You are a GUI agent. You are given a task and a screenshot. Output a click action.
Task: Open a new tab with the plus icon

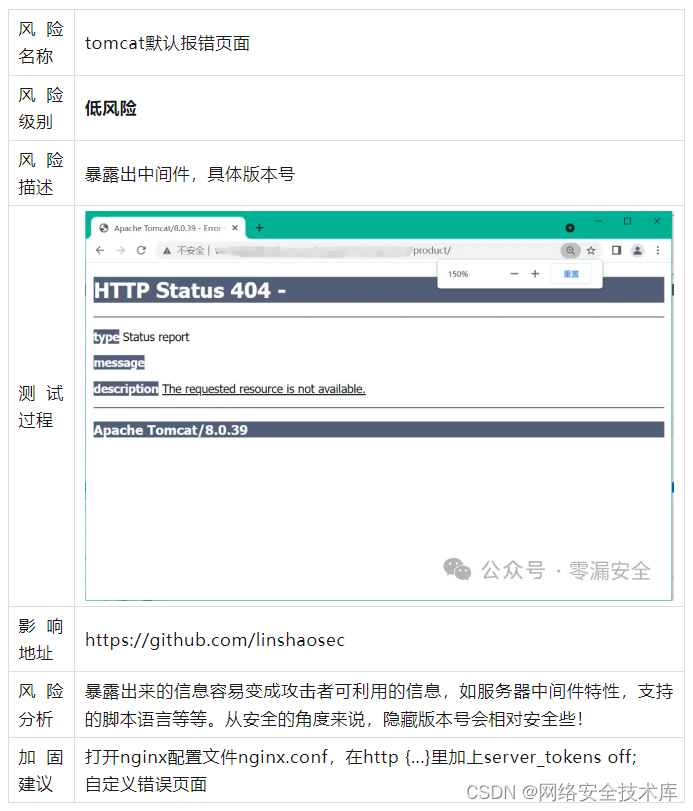(x=260, y=228)
